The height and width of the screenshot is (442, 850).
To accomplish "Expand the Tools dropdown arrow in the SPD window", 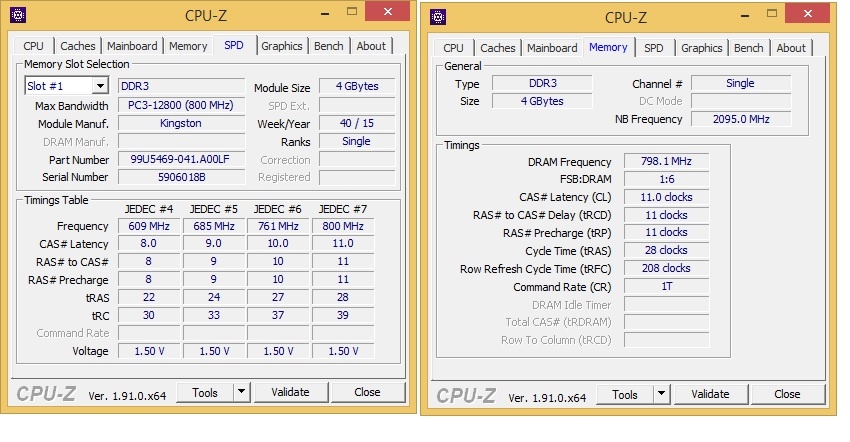I will pos(241,393).
